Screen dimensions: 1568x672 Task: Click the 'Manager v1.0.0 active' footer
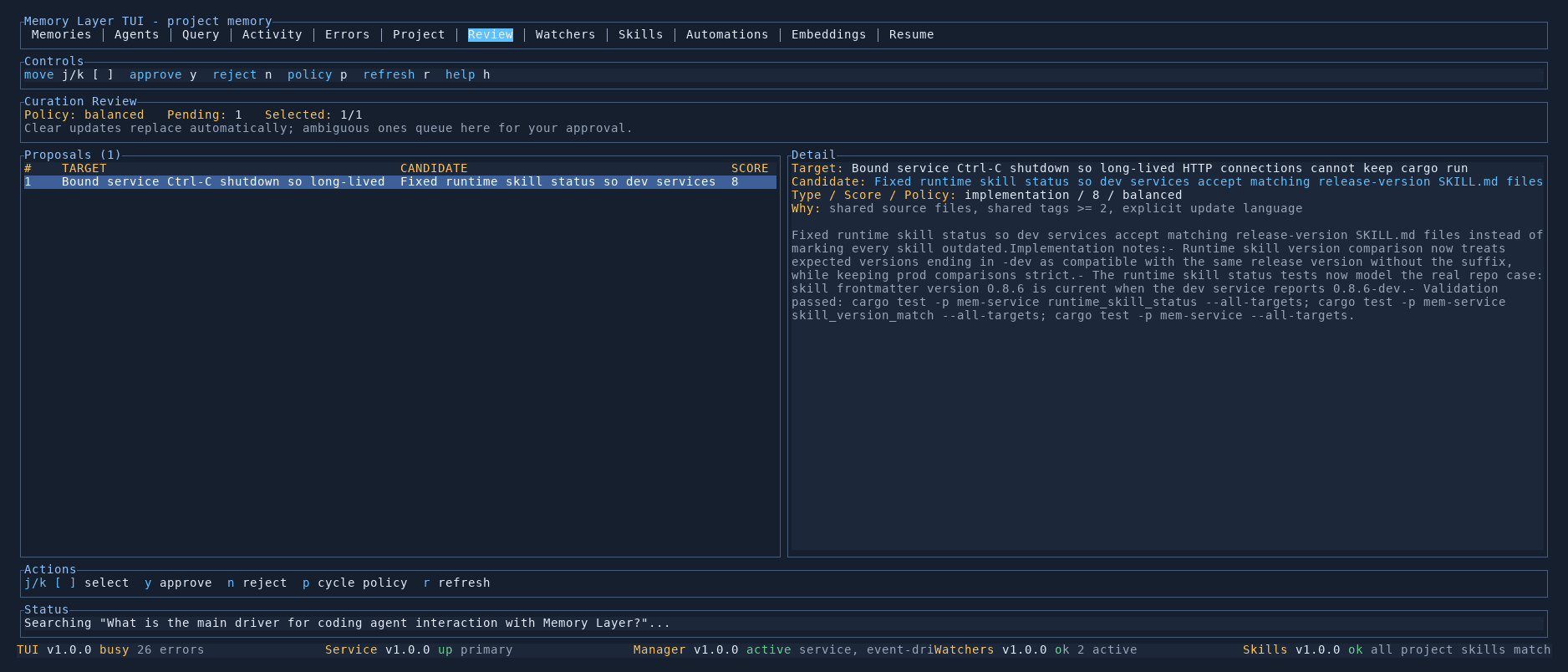click(x=712, y=649)
